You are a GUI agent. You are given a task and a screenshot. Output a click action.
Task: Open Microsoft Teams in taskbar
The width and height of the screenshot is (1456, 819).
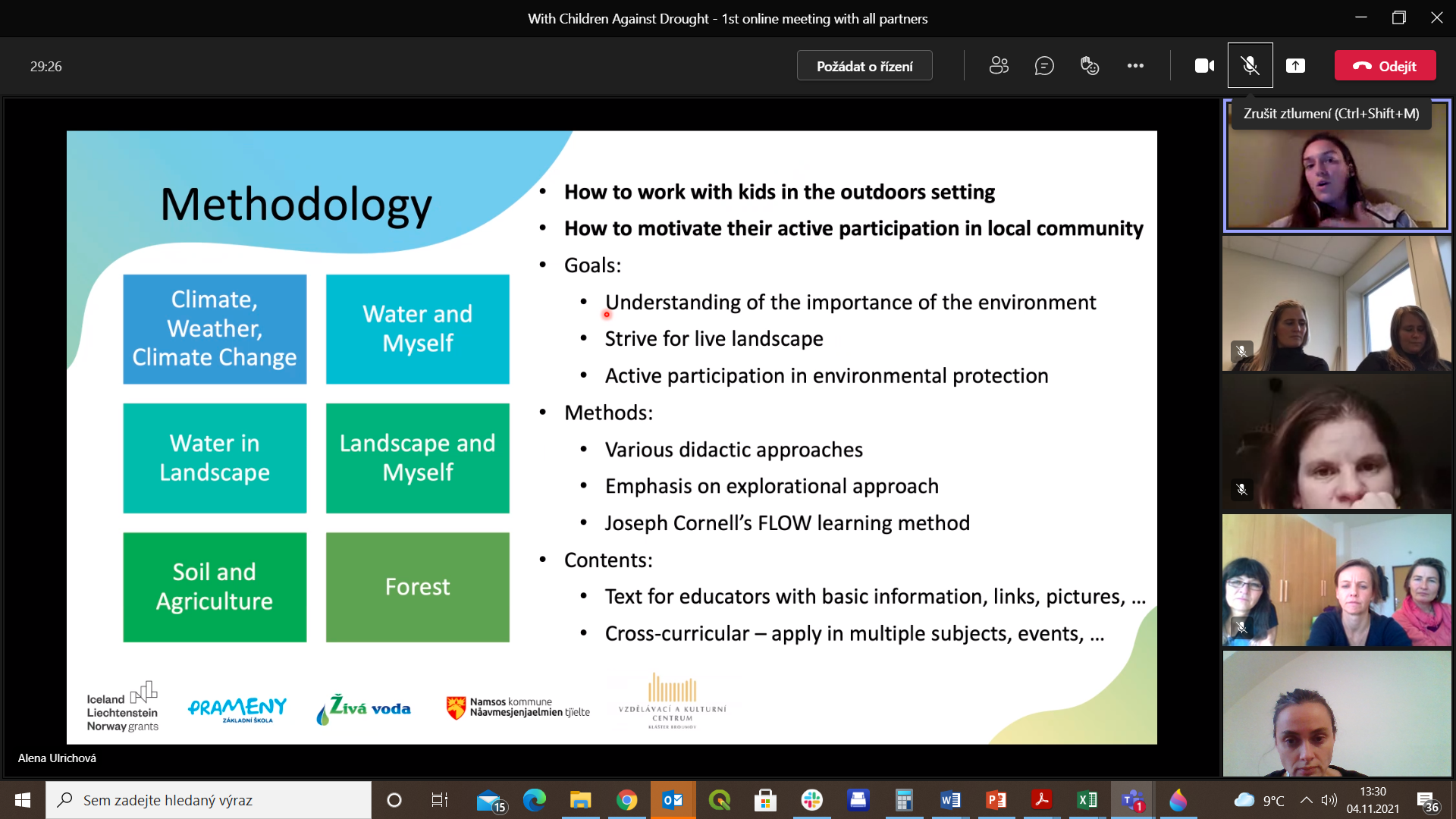tap(1133, 800)
